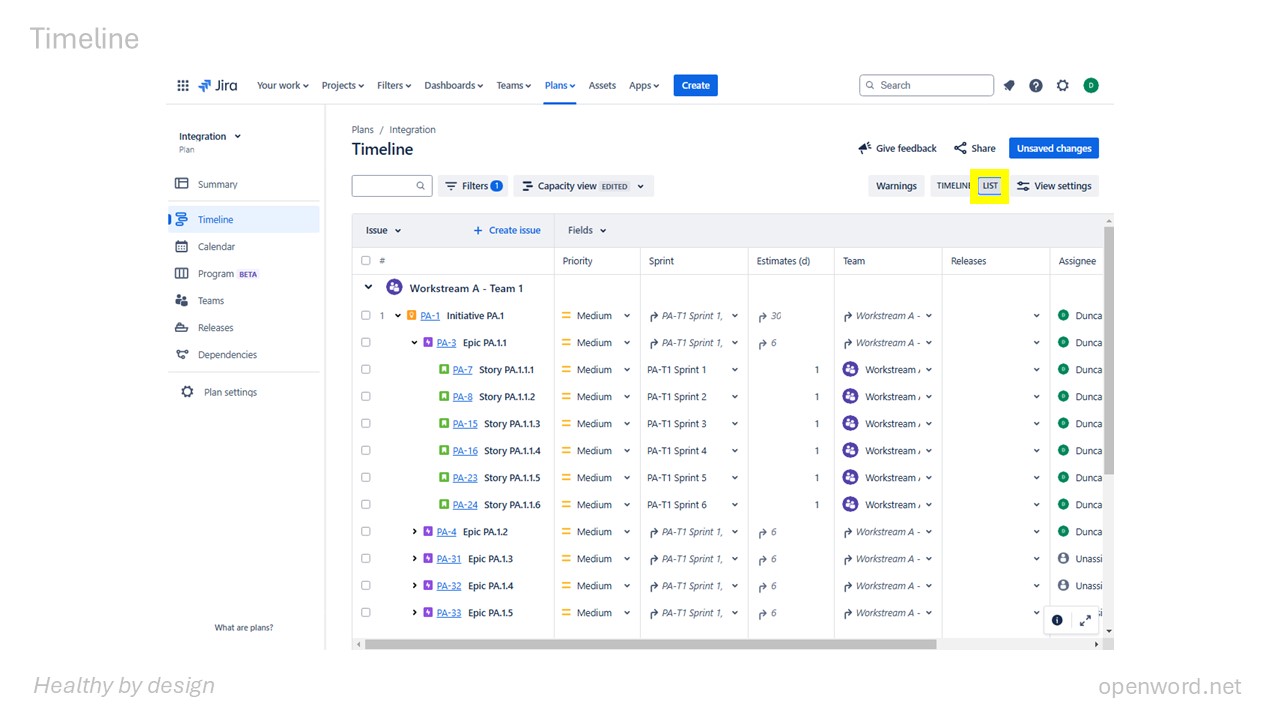Select checkbox for Story PA.1.1.6

(366, 505)
